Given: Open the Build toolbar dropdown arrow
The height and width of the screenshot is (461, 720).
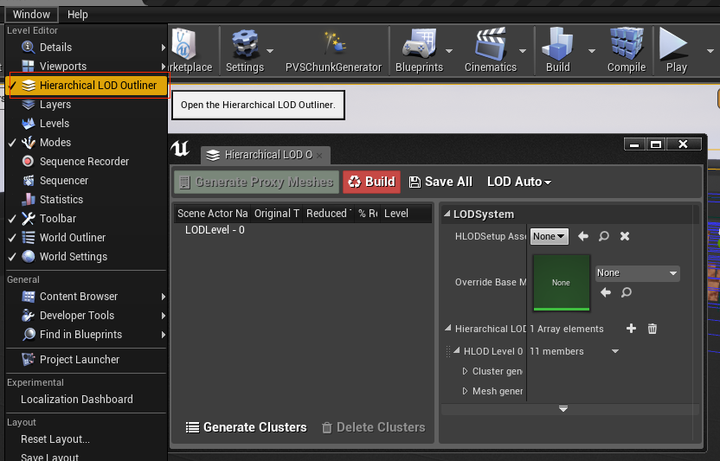Looking at the screenshot, I should pyautogui.click(x=592, y=51).
